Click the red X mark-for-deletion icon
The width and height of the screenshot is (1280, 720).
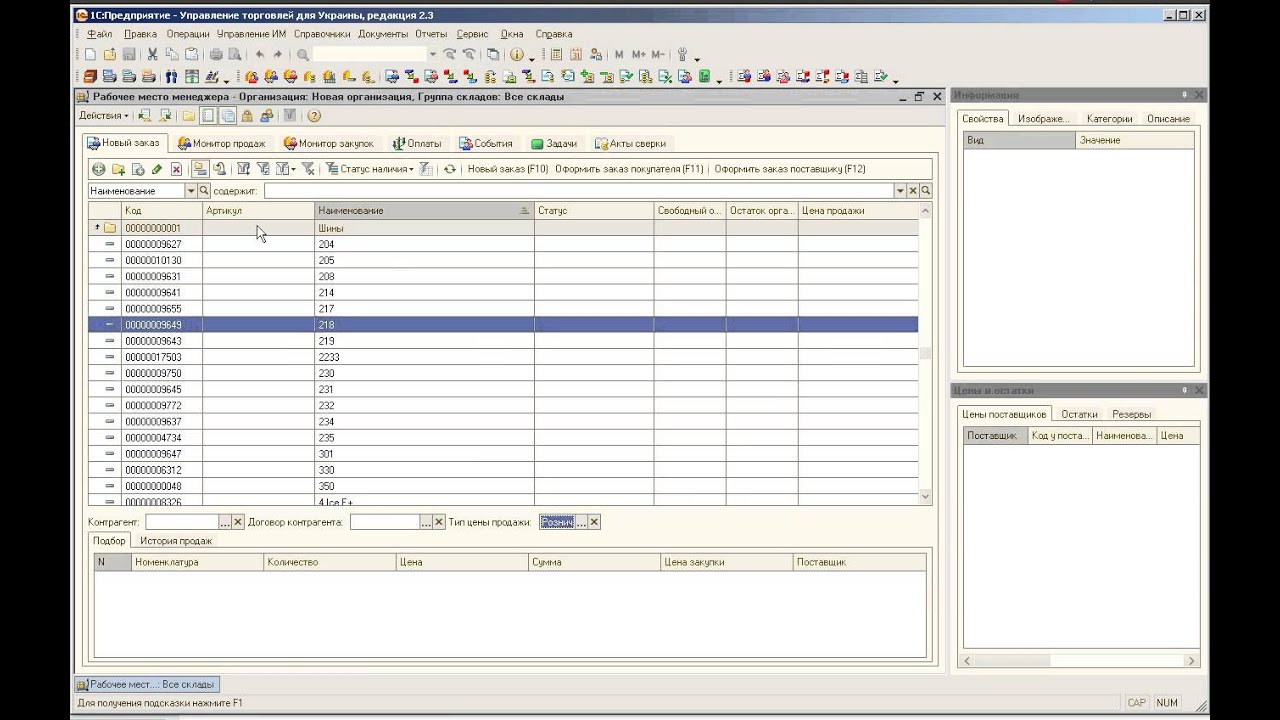[177, 169]
